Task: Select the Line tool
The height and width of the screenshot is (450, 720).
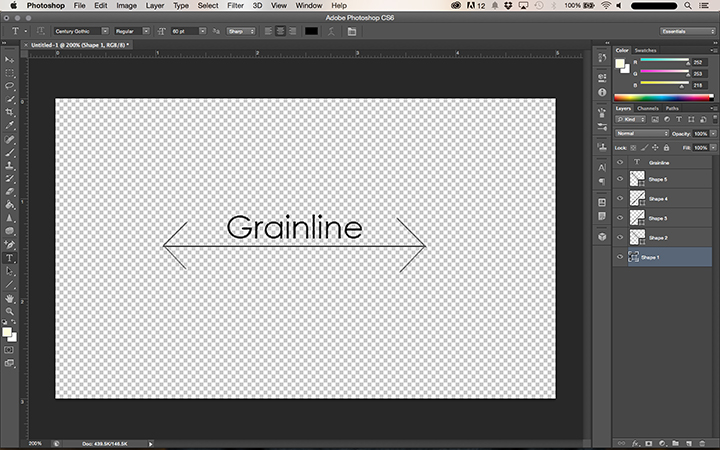Action: 9,285
